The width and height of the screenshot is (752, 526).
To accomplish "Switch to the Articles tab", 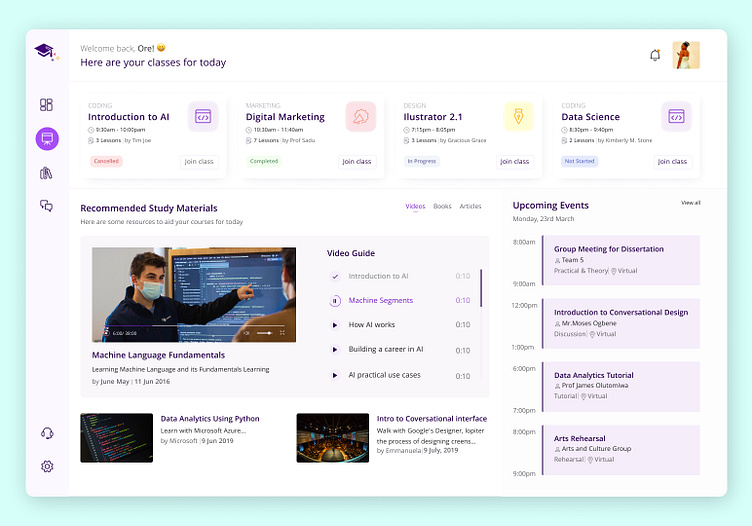I will coord(470,207).
